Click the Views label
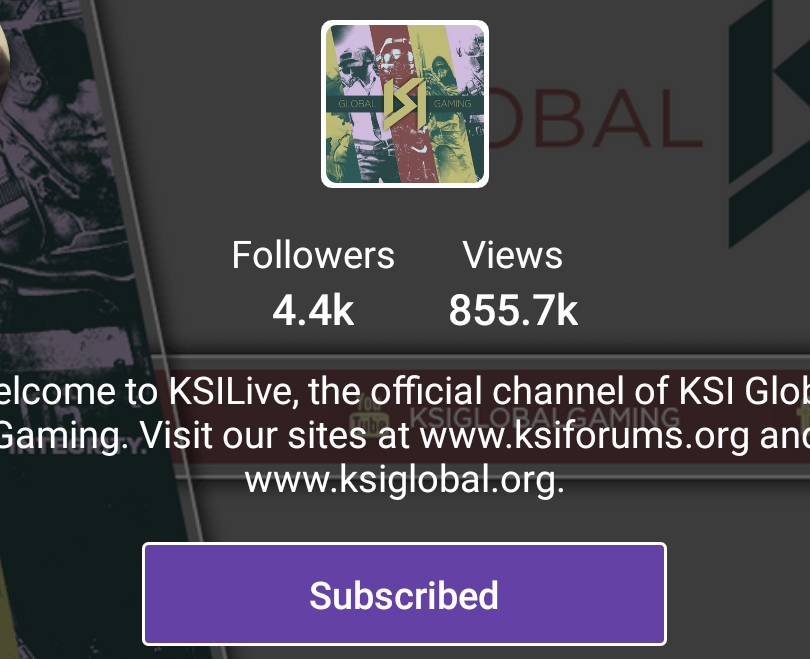810x659 pixels. pos(512,255)
